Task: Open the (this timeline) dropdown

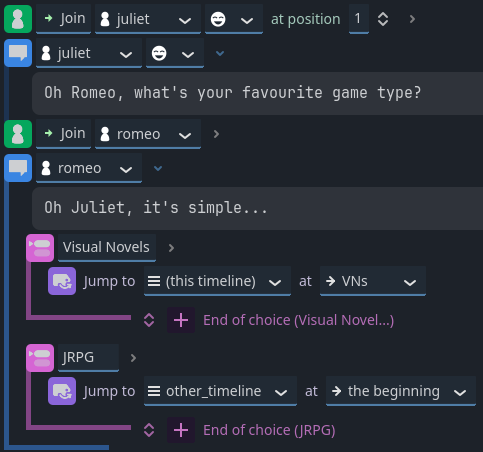Action: click(x=217, y=281)
